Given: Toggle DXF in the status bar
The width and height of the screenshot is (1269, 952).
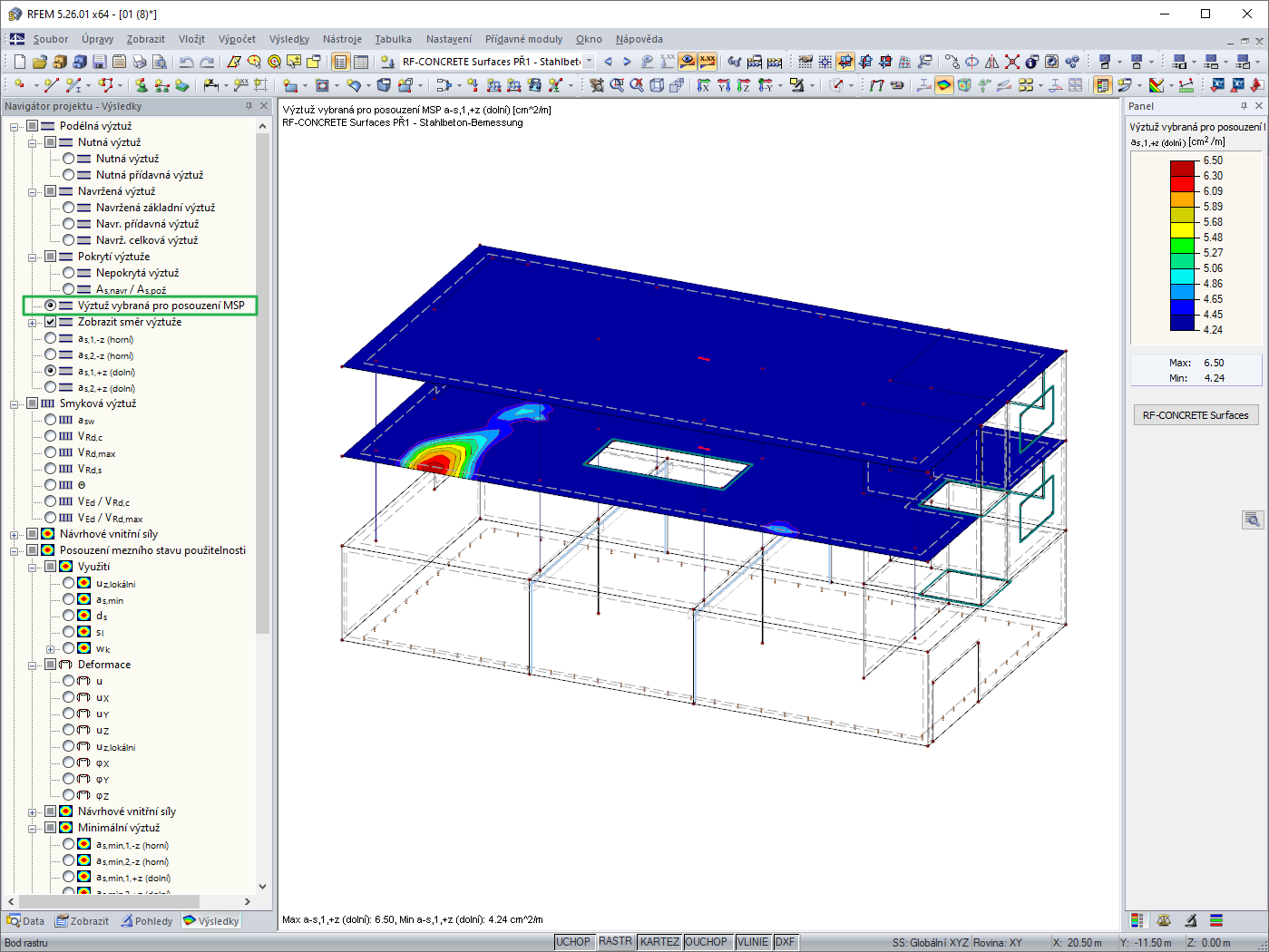Looking at the screenshot, I should [785, 942].
